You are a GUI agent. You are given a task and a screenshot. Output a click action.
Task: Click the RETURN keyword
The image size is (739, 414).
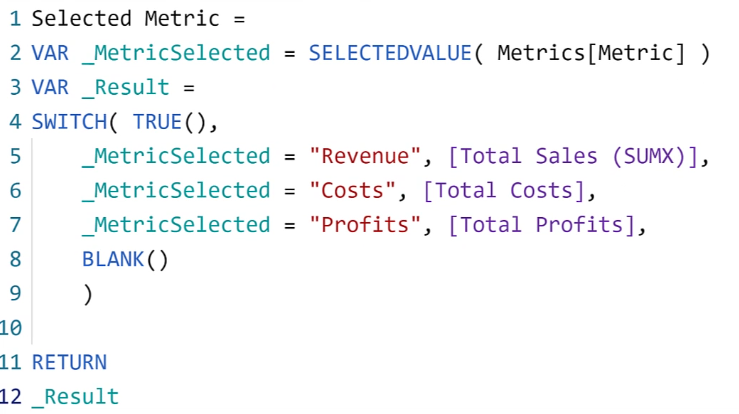tap(69, 362)
